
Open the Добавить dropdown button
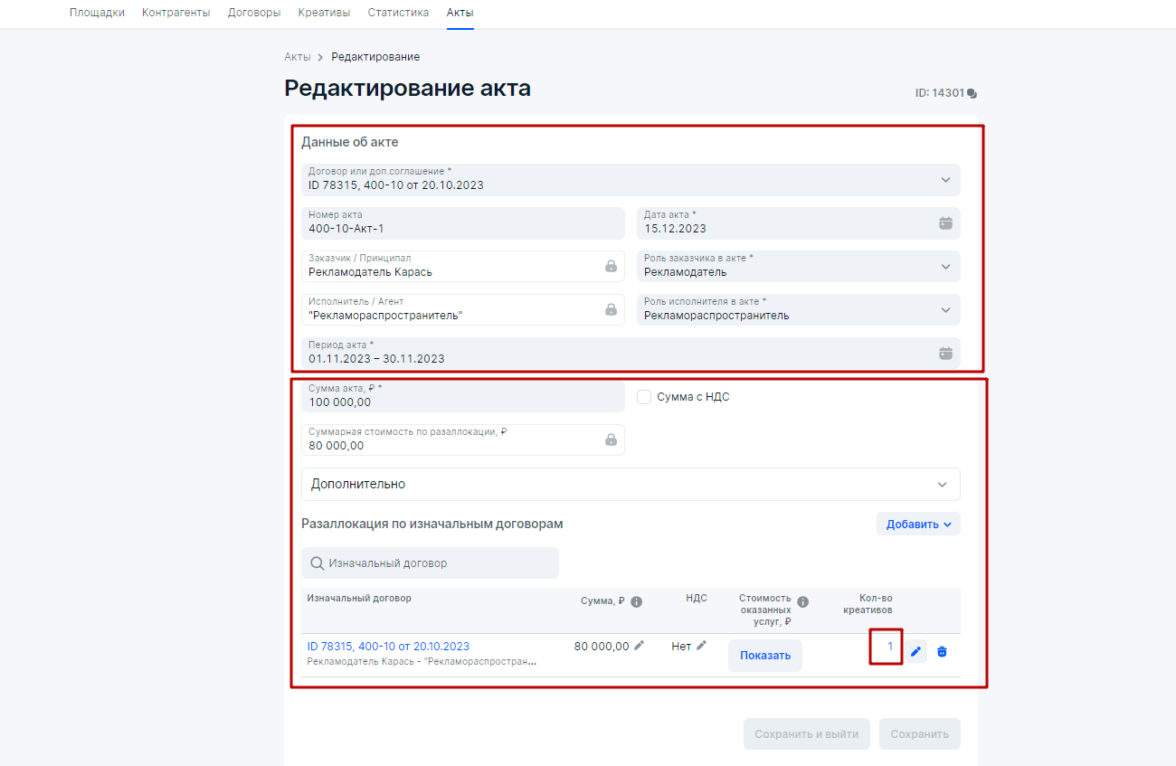pos(918,524)
